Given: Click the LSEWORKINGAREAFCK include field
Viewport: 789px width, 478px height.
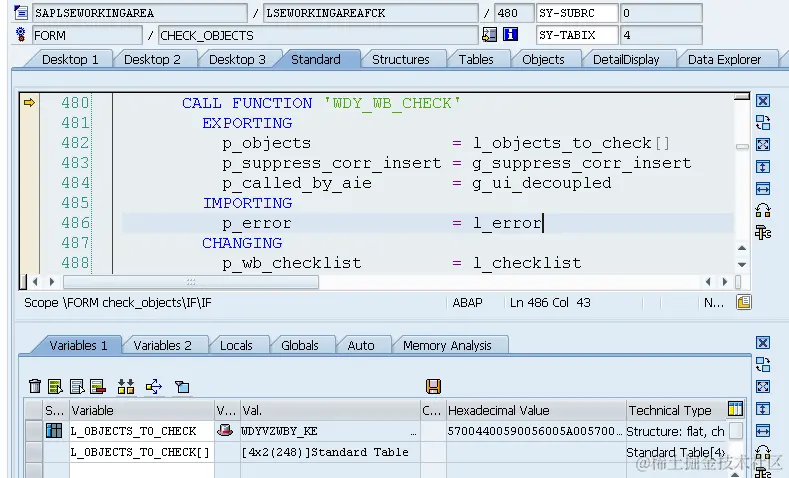Looking at the screenshot, I should point(371,13).
